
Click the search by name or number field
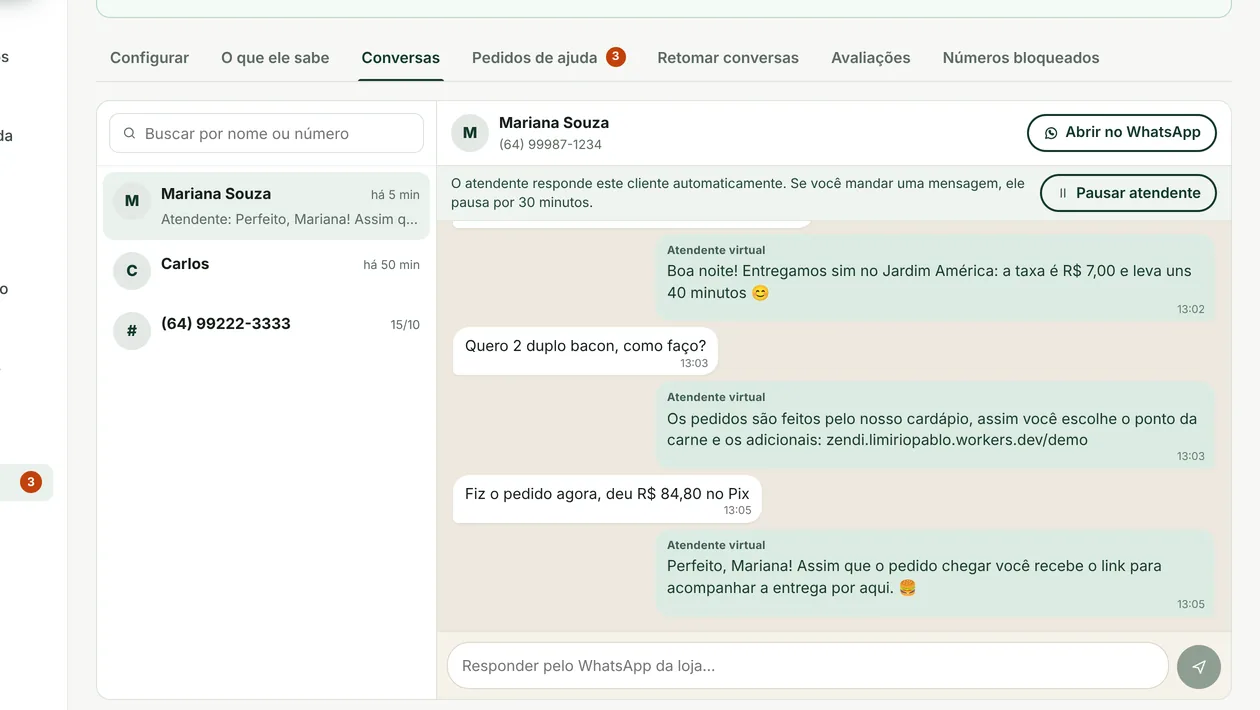tap(266, 133)
